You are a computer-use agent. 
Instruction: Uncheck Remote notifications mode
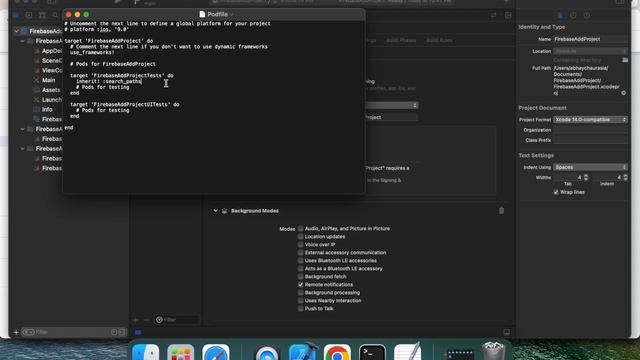pyautogui.click(x=301, y=284)
